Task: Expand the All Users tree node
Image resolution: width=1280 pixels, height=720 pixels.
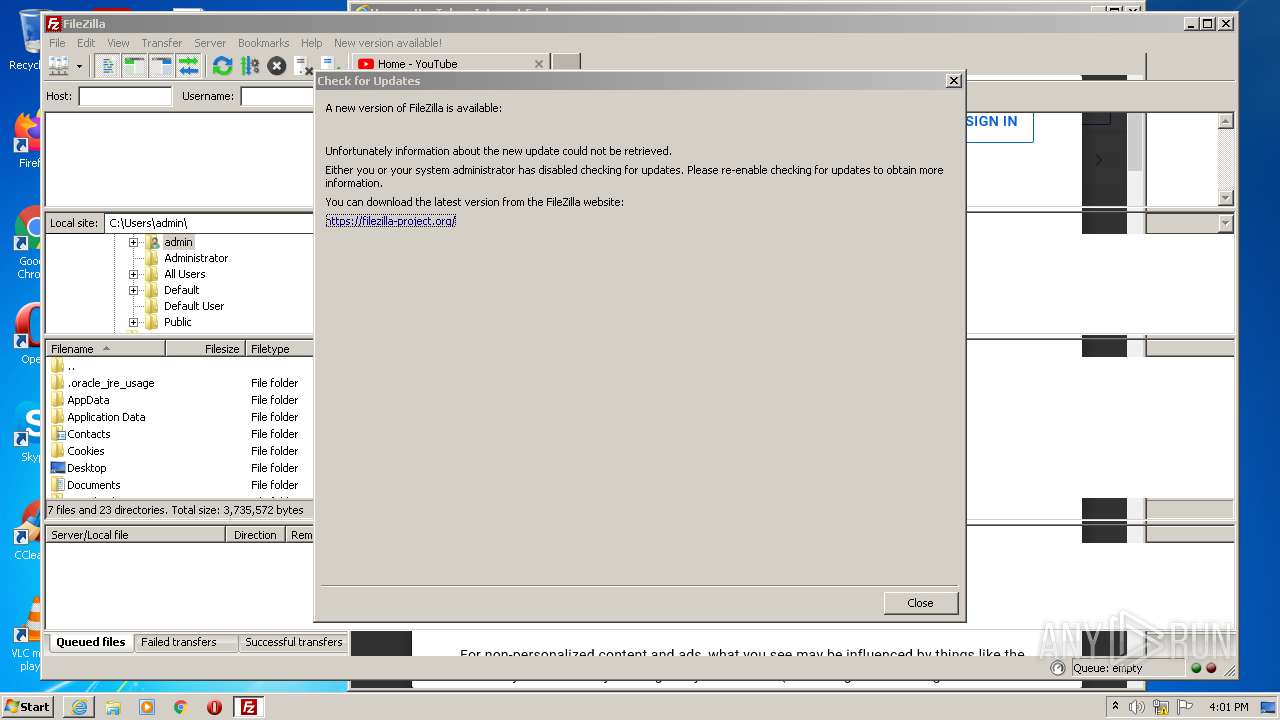Action: [x=133, y=274]
